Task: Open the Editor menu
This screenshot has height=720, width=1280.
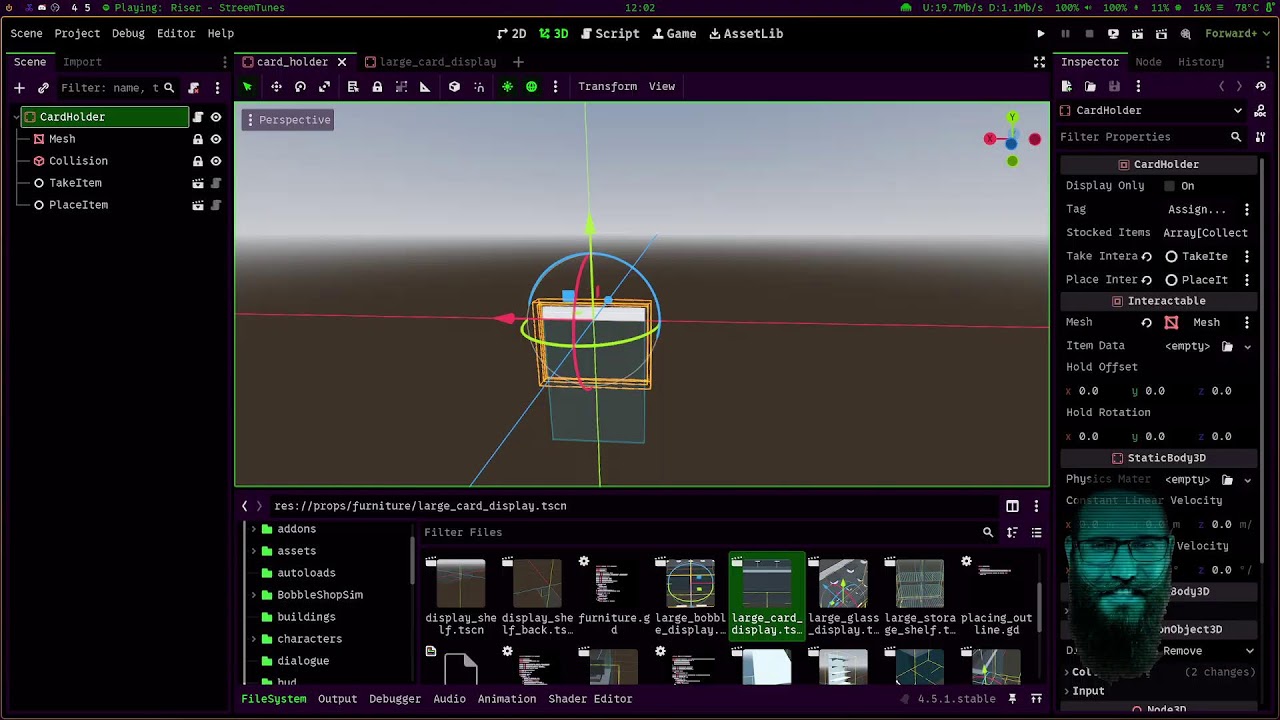Action: 176,34
